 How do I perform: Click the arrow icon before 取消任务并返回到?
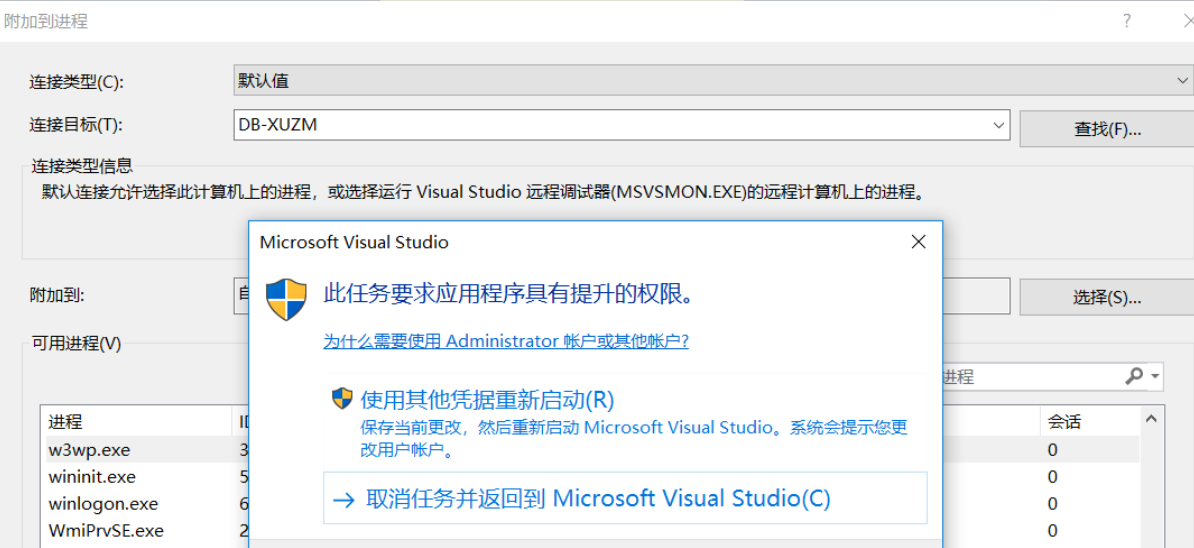tap(344, 499)
